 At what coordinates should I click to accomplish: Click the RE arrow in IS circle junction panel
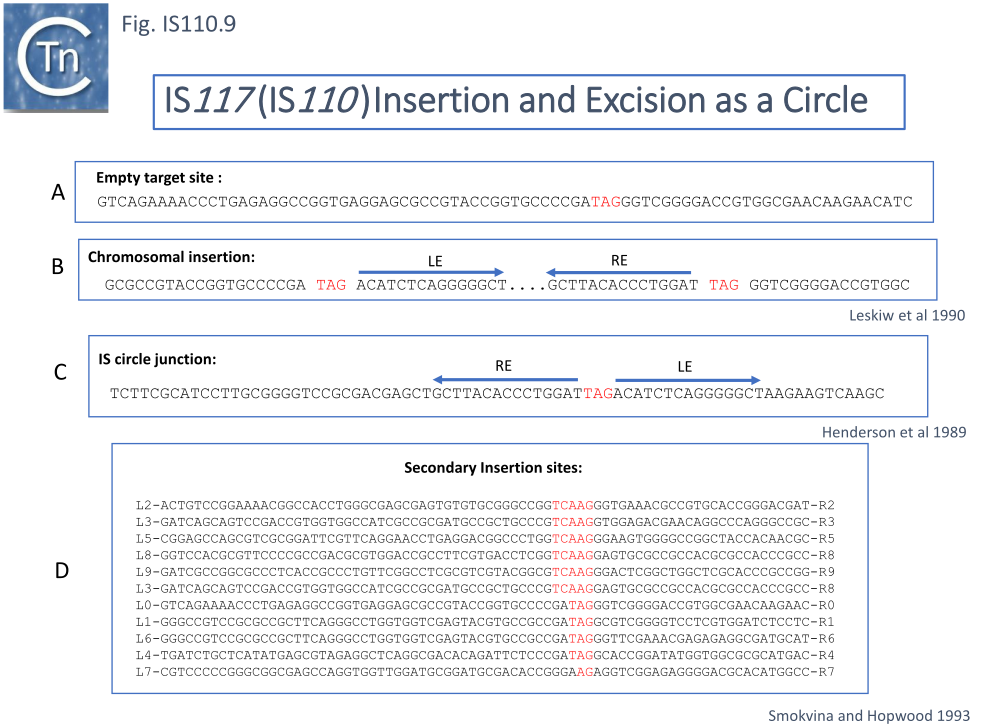point(505,379)
